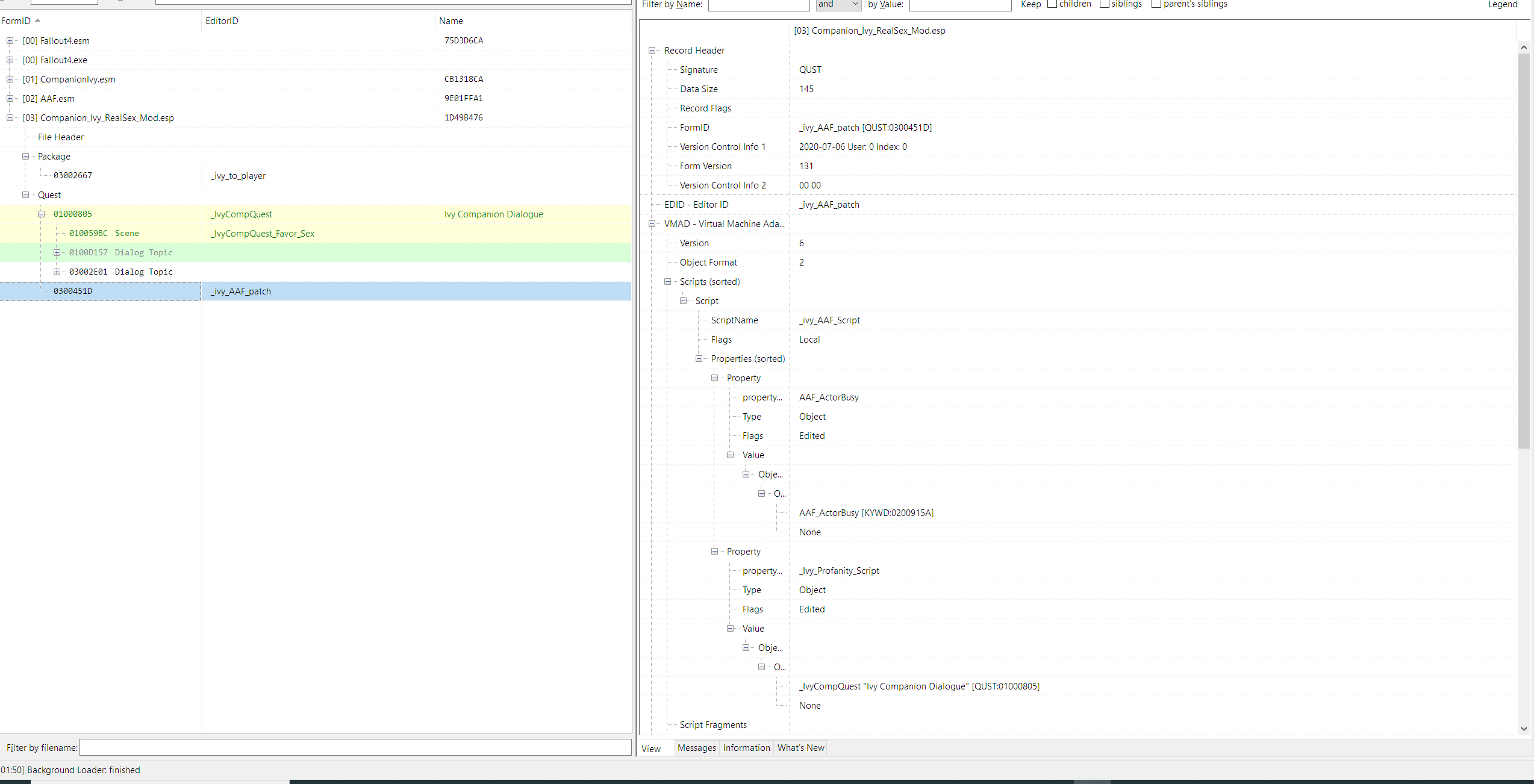
Task: Expand the [02] AAF.esm node
Action: click(x=10, y=99)
